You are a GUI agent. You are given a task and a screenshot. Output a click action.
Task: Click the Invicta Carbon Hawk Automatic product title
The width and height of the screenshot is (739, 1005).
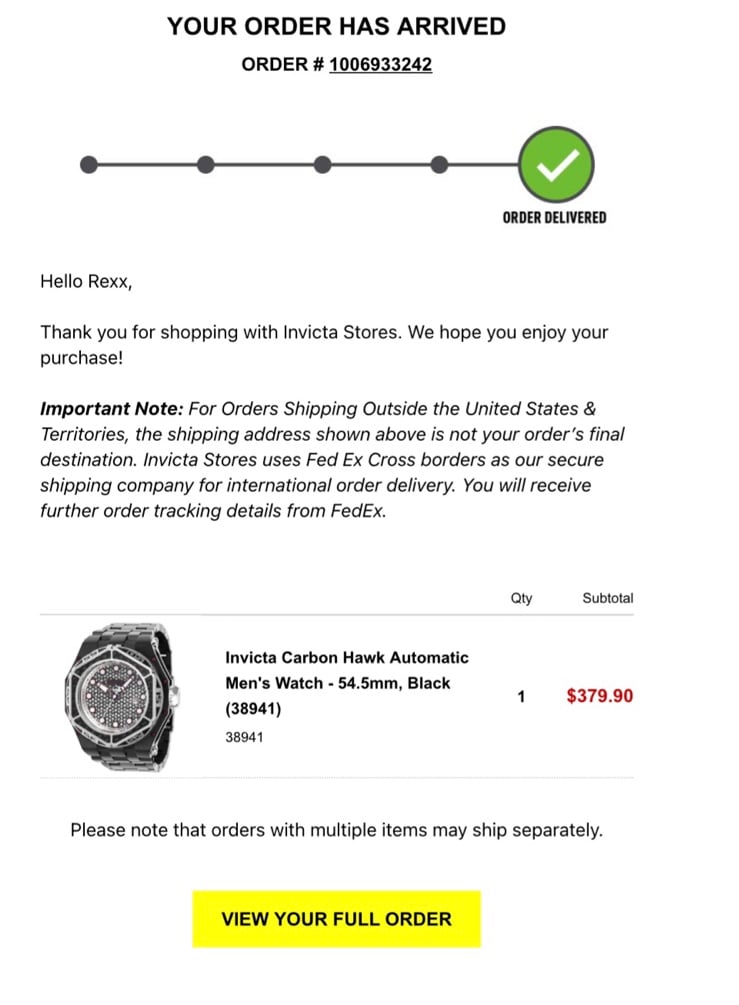click(347, 683)
